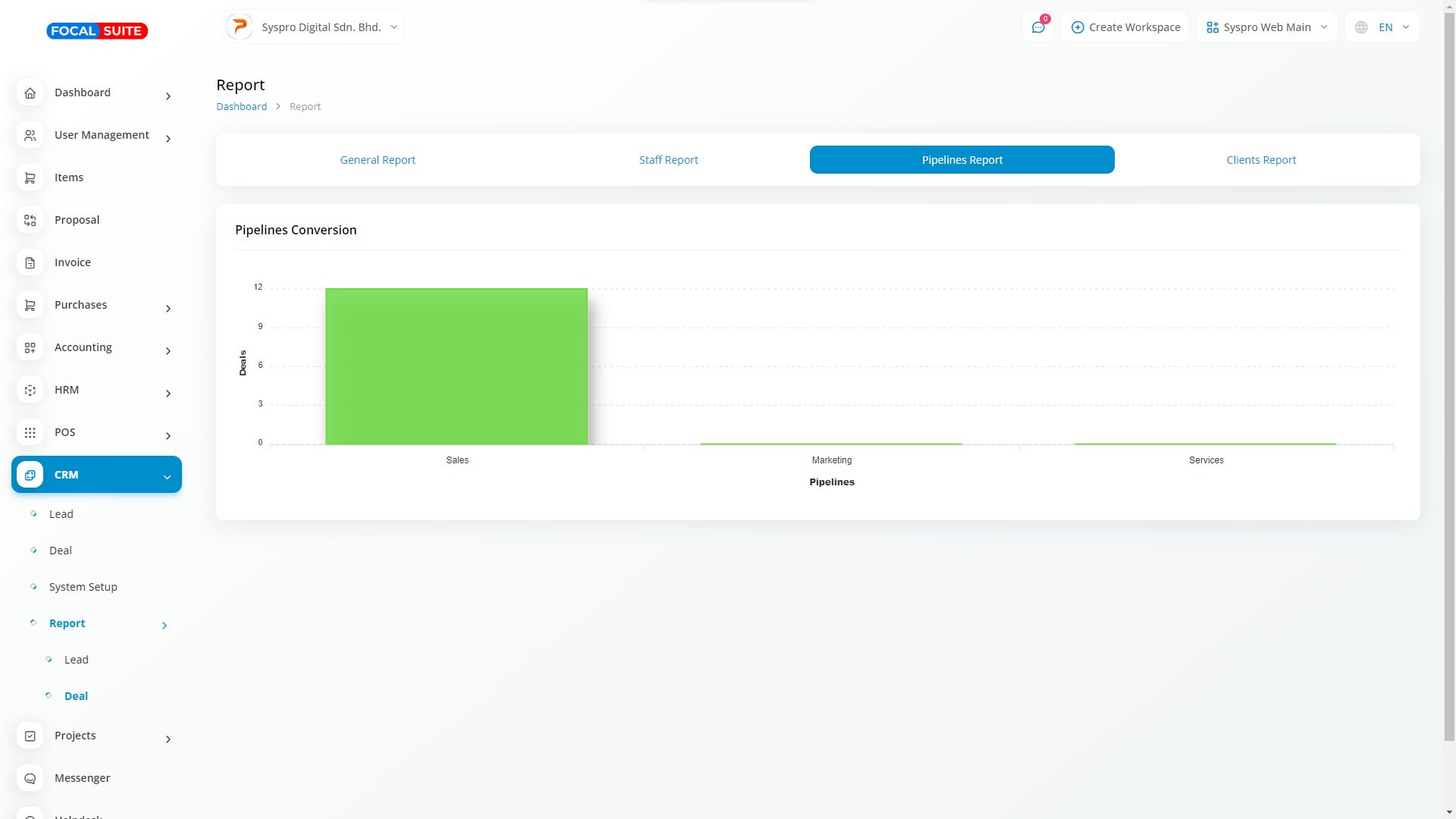Switch to the Clients Report tab
Image resolution: width=1456 pixels, height=819 pixels.
(x=1261, y=160)
